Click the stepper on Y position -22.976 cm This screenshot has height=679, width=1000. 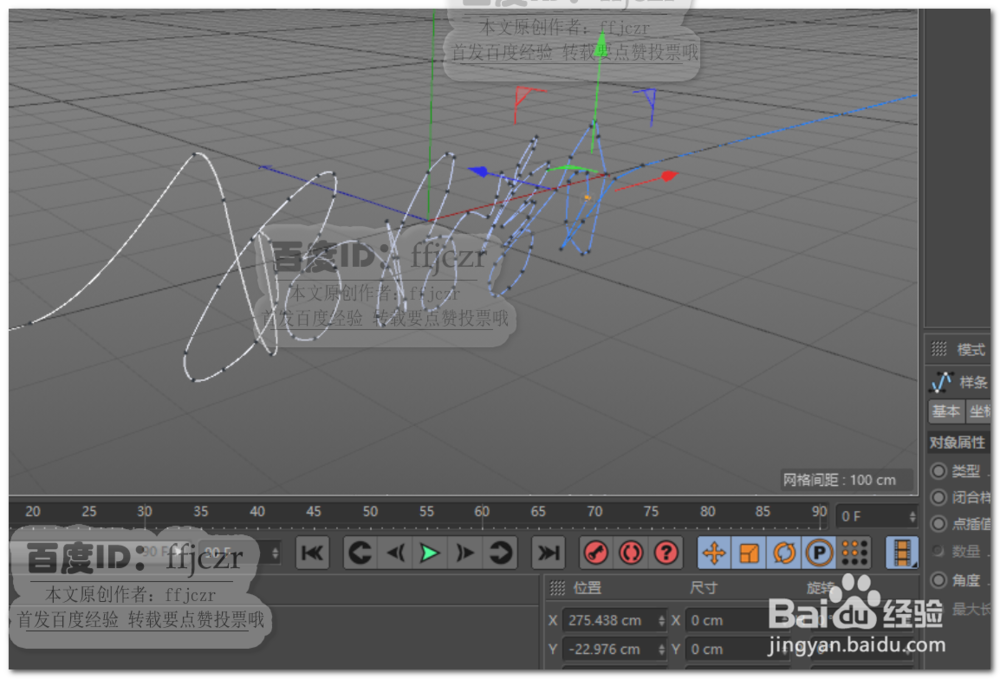(661, 649)
